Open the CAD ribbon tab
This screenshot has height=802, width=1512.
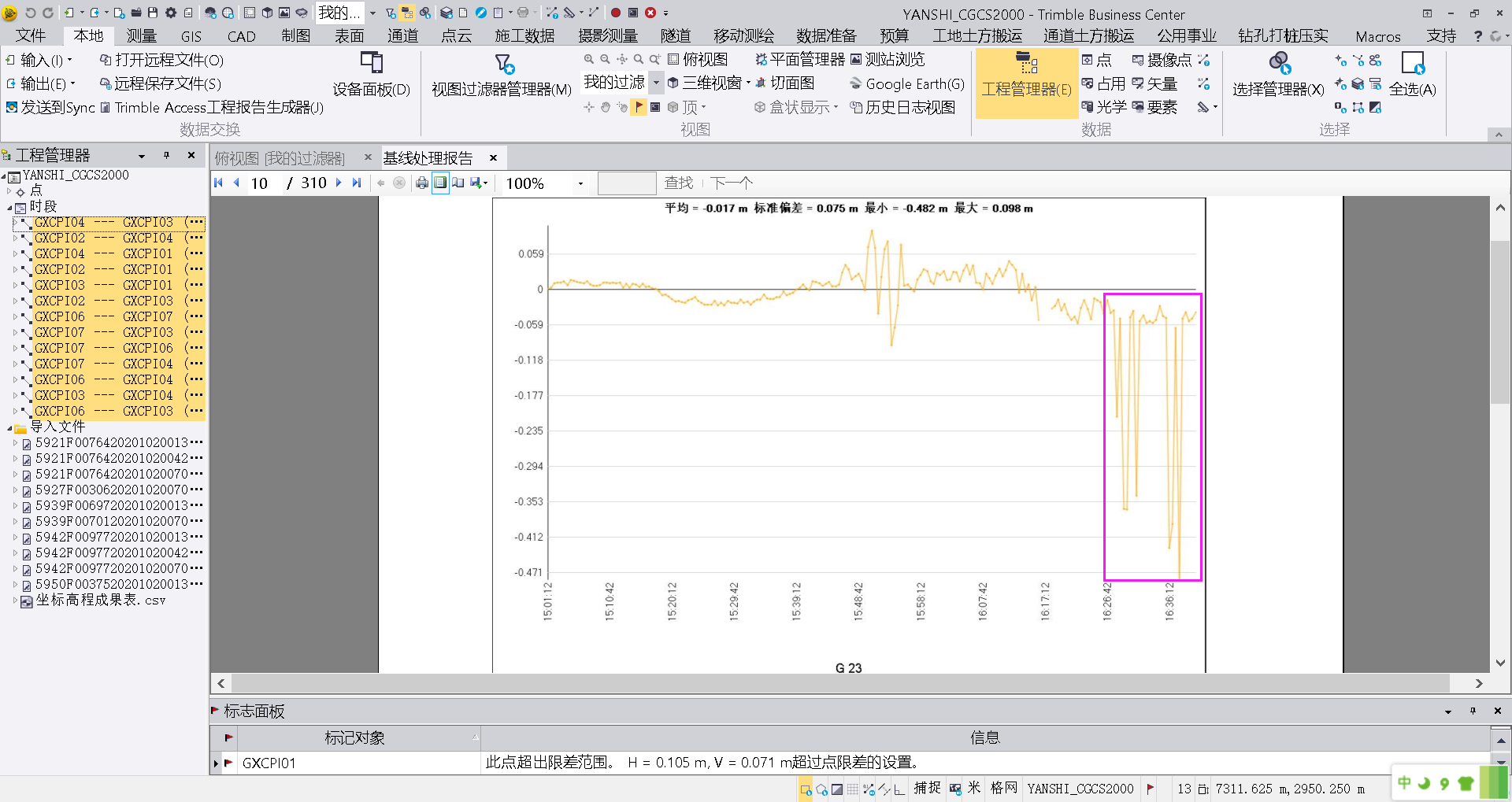click(x=241, y=36)
